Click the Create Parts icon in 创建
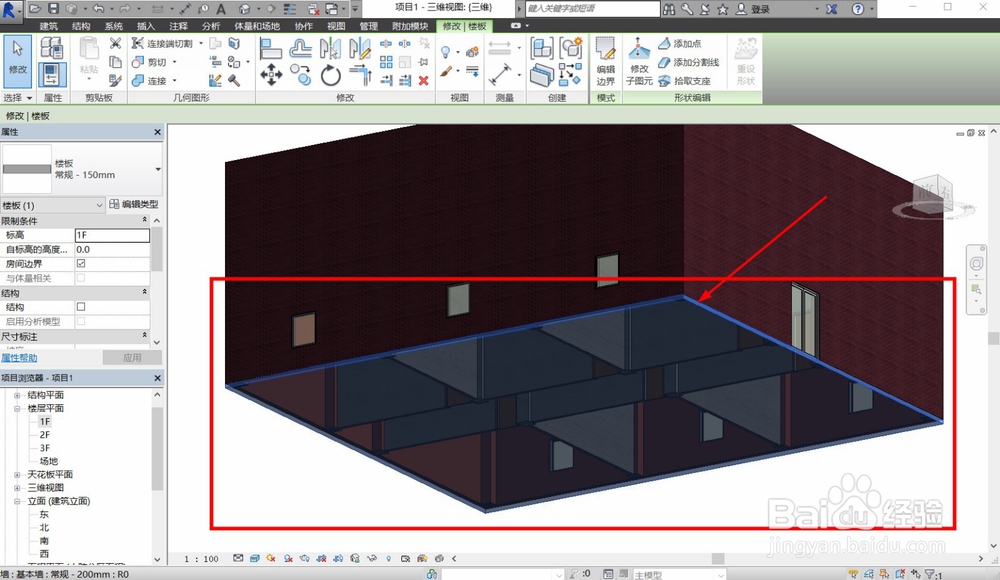Viewport: 1000px width, 580px height. [x=541, y=75]
